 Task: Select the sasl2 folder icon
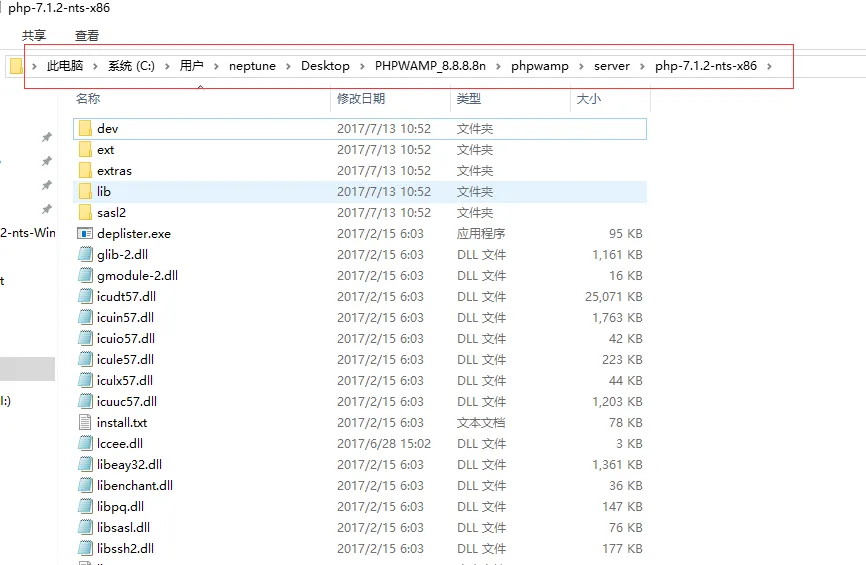(x=85, y=213)
